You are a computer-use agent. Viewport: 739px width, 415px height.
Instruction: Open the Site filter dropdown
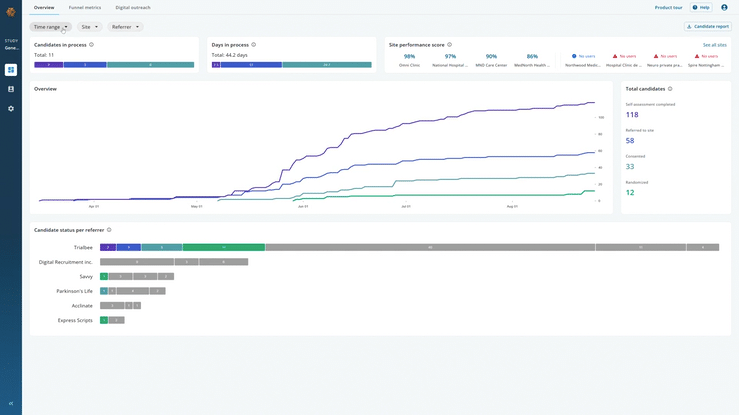click(90, 27)
